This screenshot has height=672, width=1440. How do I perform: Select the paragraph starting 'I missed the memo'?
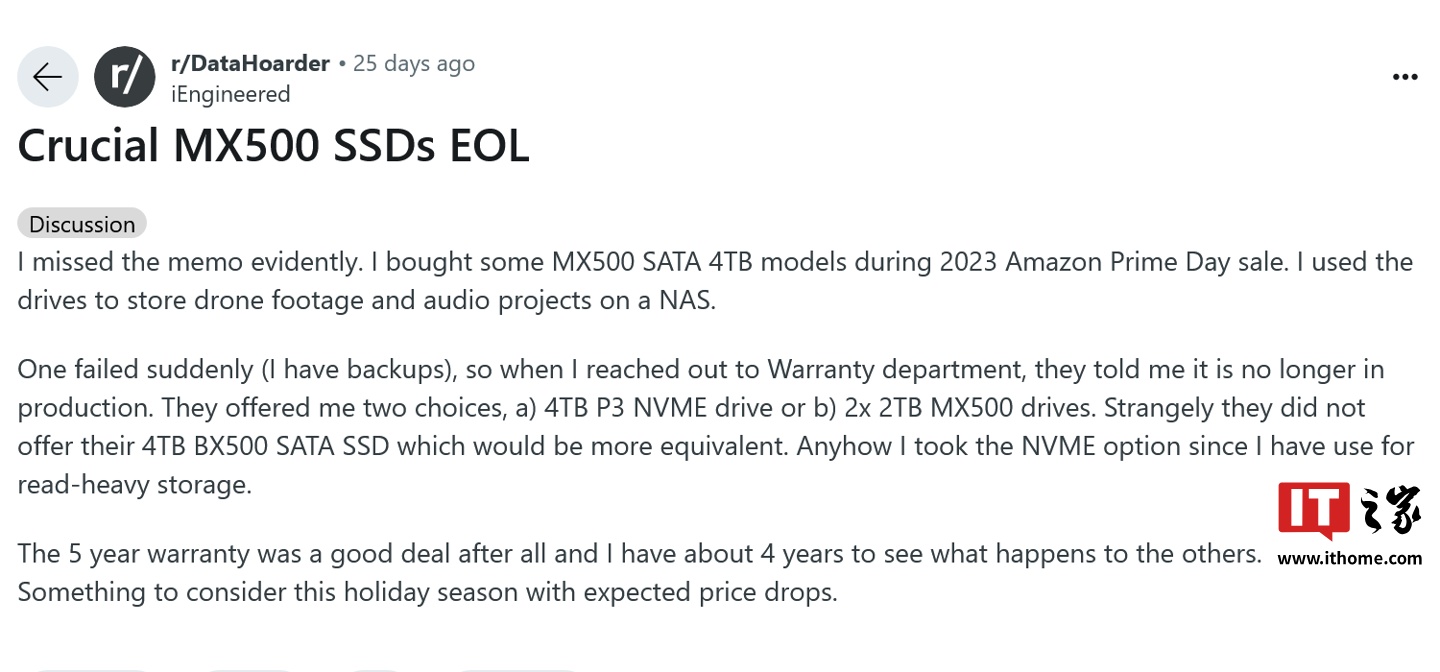point(715,281)
